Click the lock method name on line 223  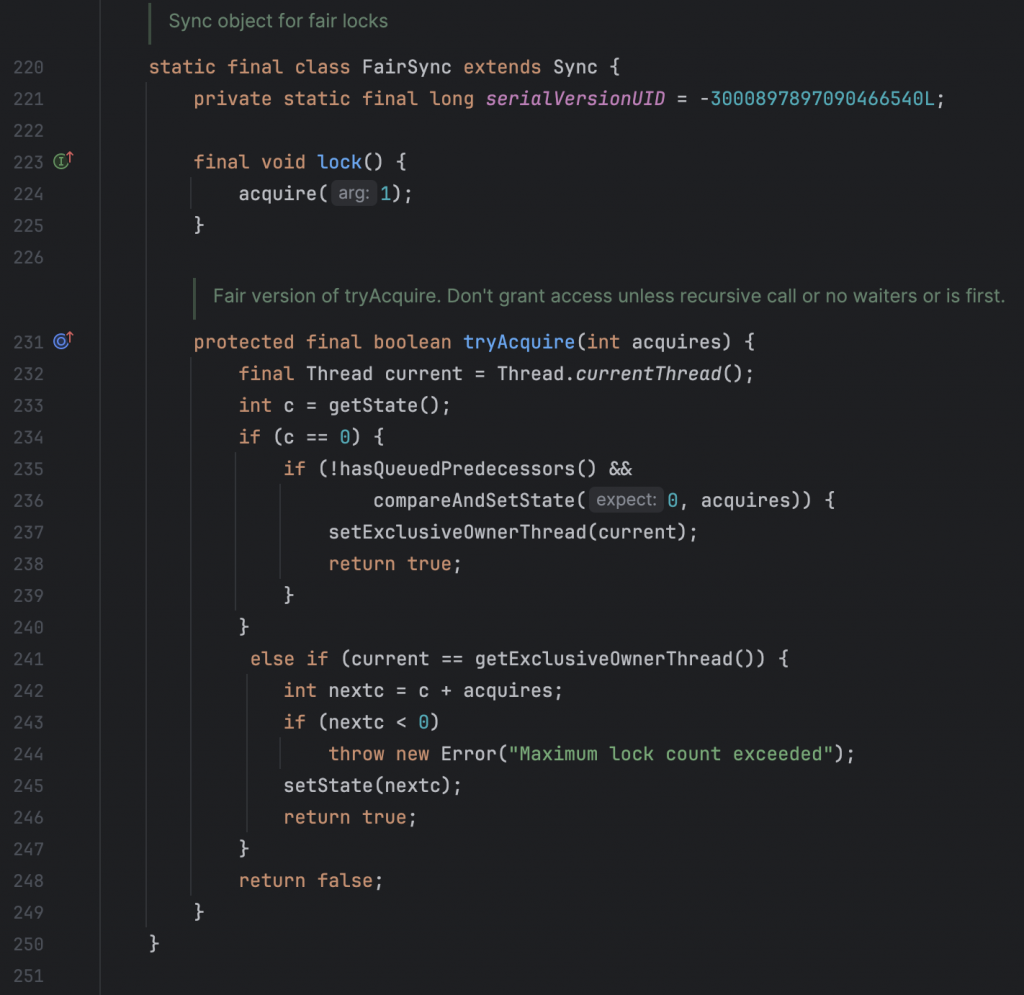pyautogui.click(x=339, y=162)
